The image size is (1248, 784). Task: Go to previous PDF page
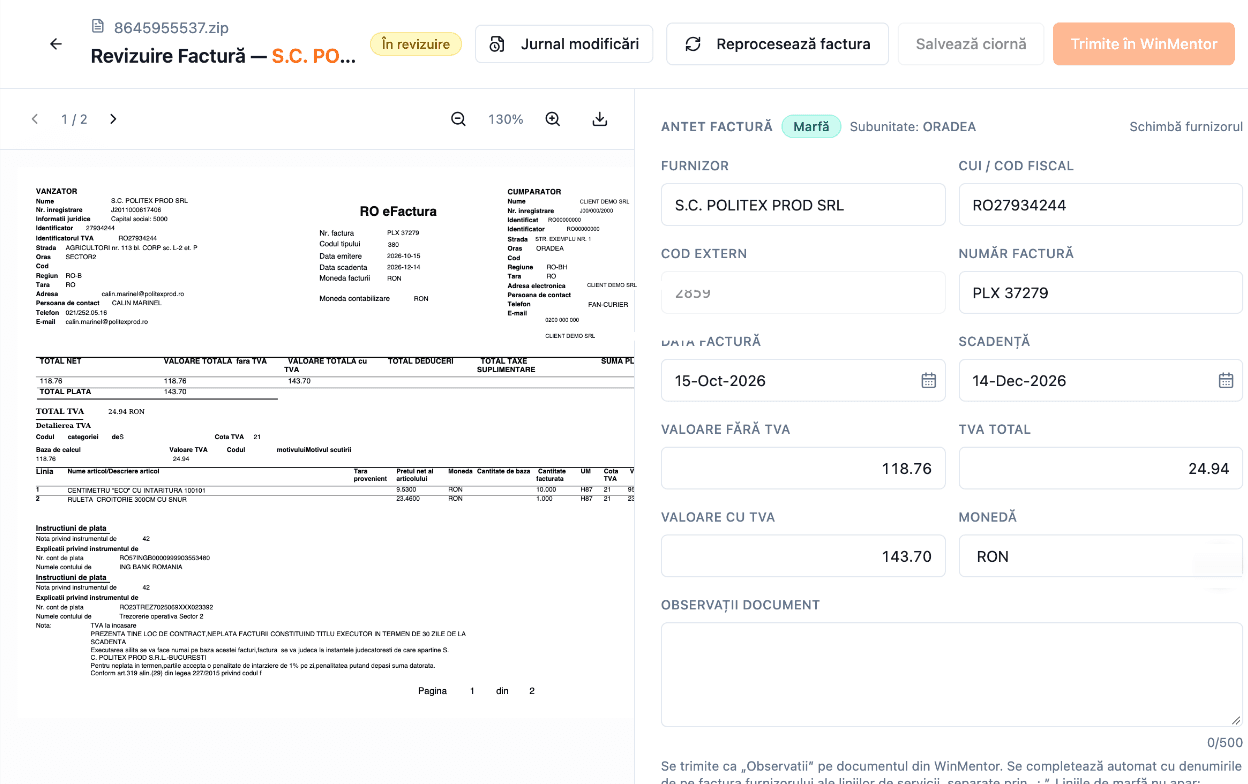(x=35, y=119)
